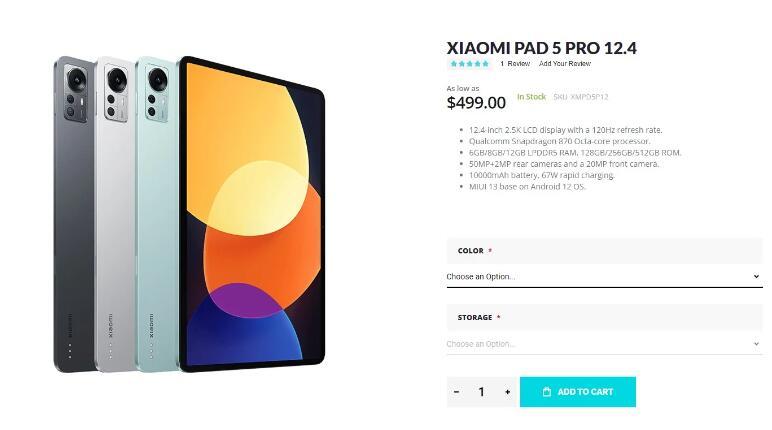Click the dark gray tablet back image
Image resolution: width=772 pixels, height=430 pixels.
coord(74,214)
